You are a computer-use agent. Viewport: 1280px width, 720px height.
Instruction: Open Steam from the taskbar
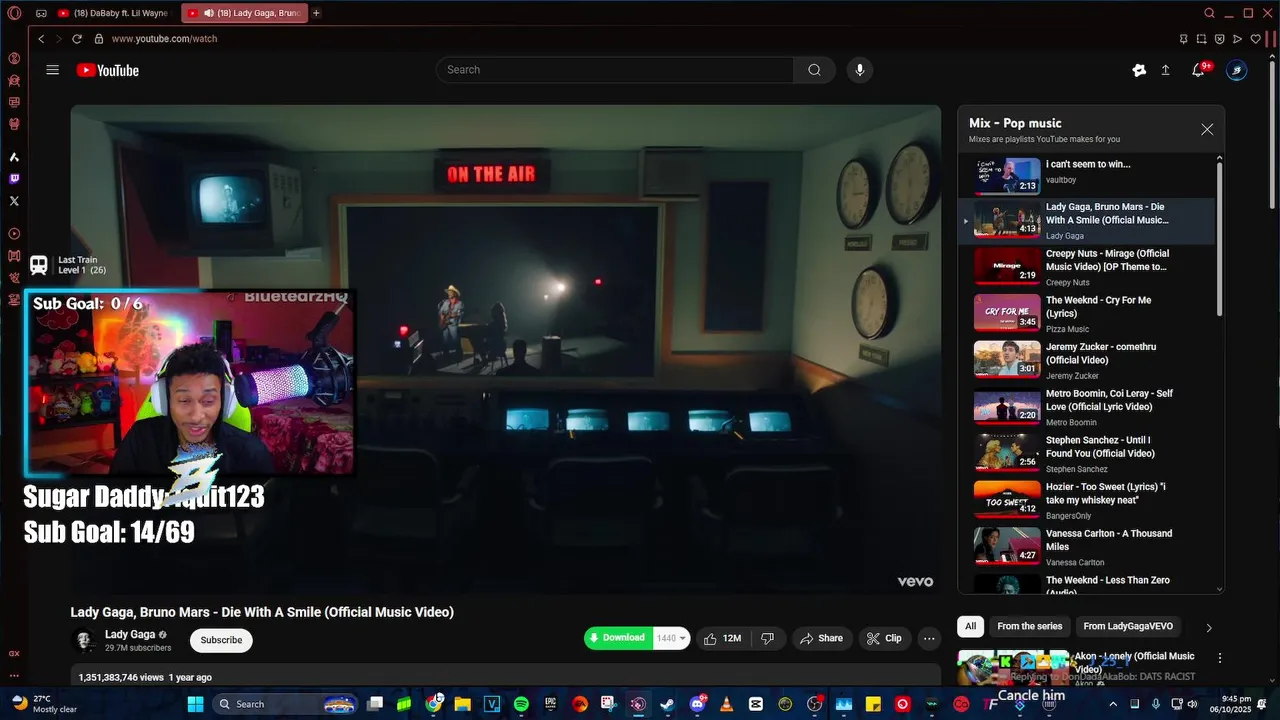[667, 704]
